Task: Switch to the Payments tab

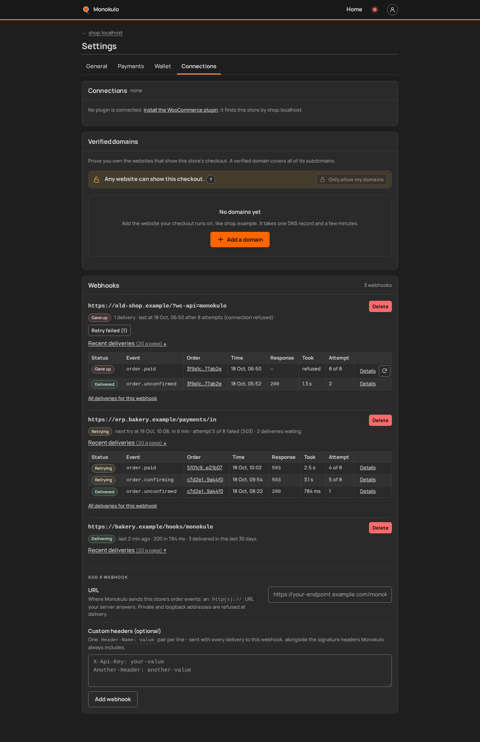Action: pyautogui.click(x=131, y=66)
